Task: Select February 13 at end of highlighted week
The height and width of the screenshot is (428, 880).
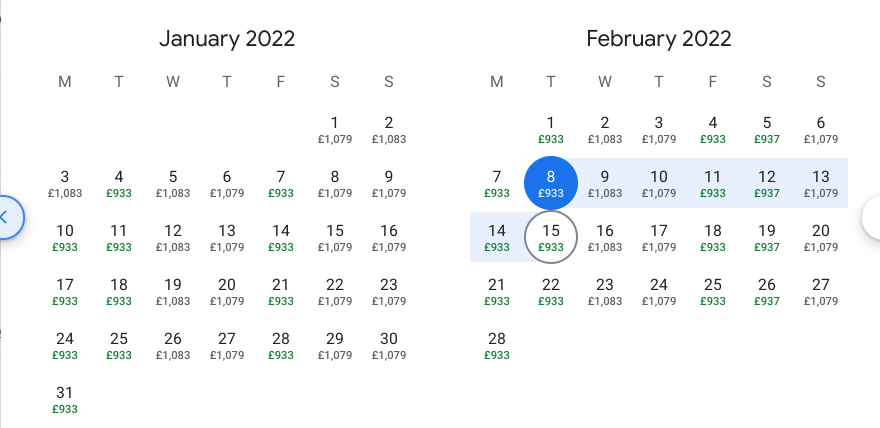Action: coord(821,183)
